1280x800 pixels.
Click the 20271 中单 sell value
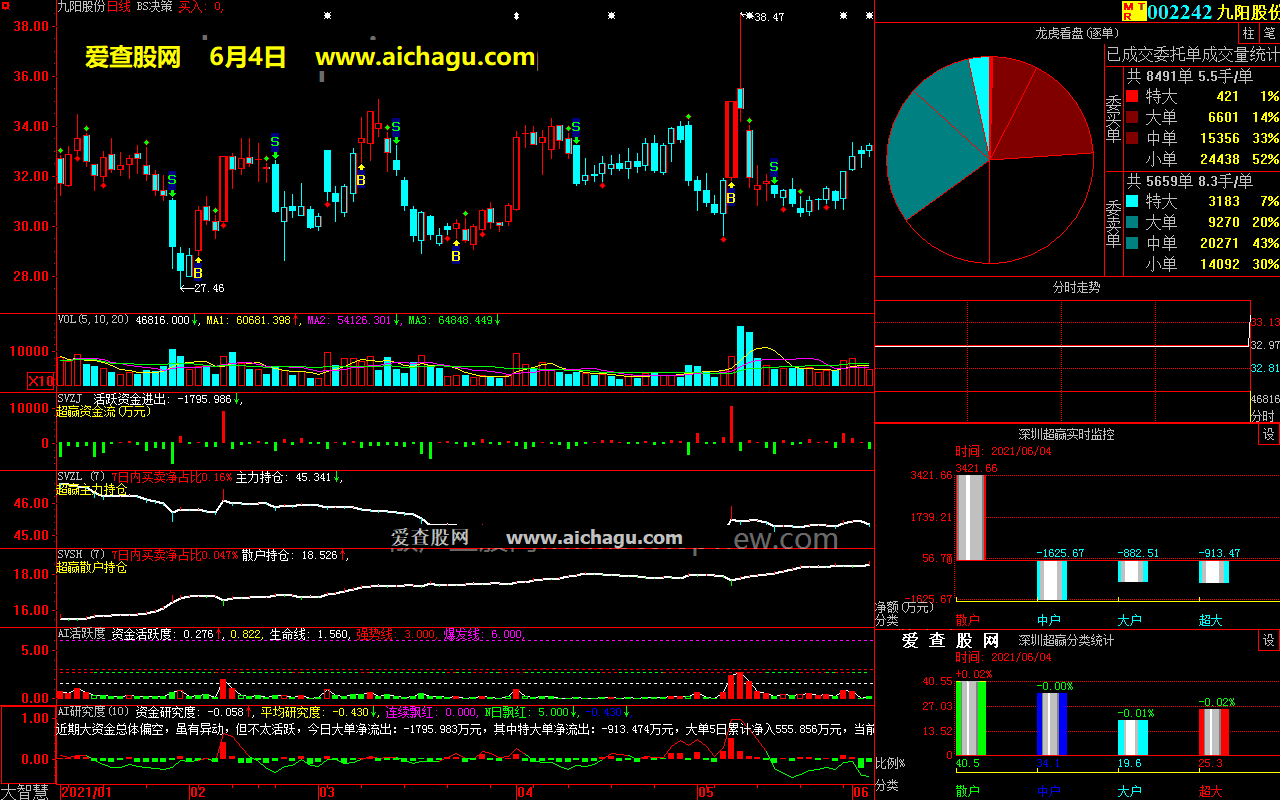point(1220,243)
